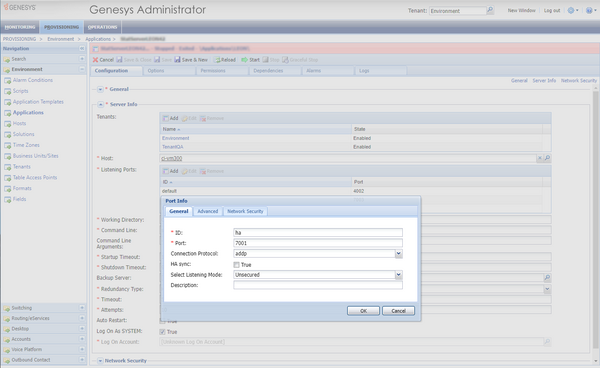Click Cancel in Port Info dialog
600x368 pixels.
pos(398,311)
